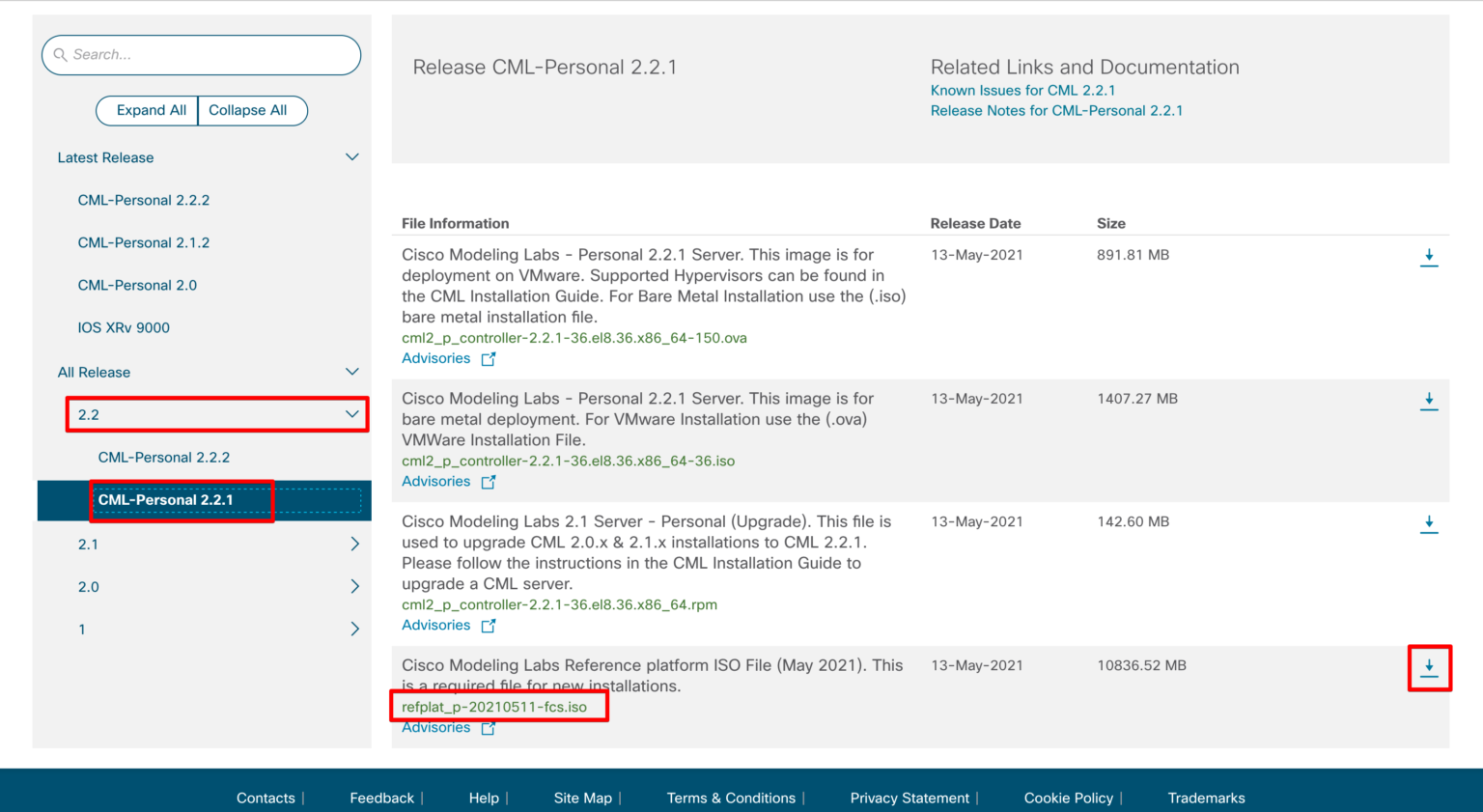Open Release Notes for CML-Personal 2.2.1
1483x812 pixels.
(1056, 111)
